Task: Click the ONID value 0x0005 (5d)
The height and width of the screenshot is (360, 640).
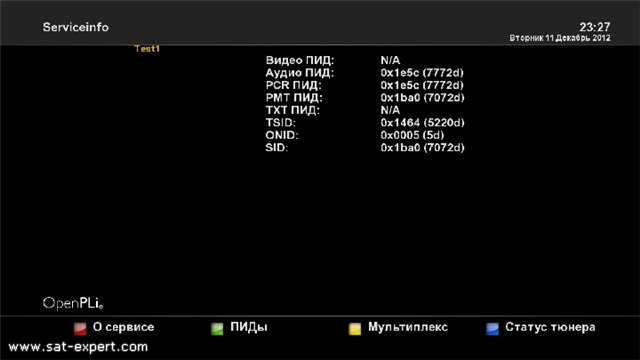Action: [412, 135]
